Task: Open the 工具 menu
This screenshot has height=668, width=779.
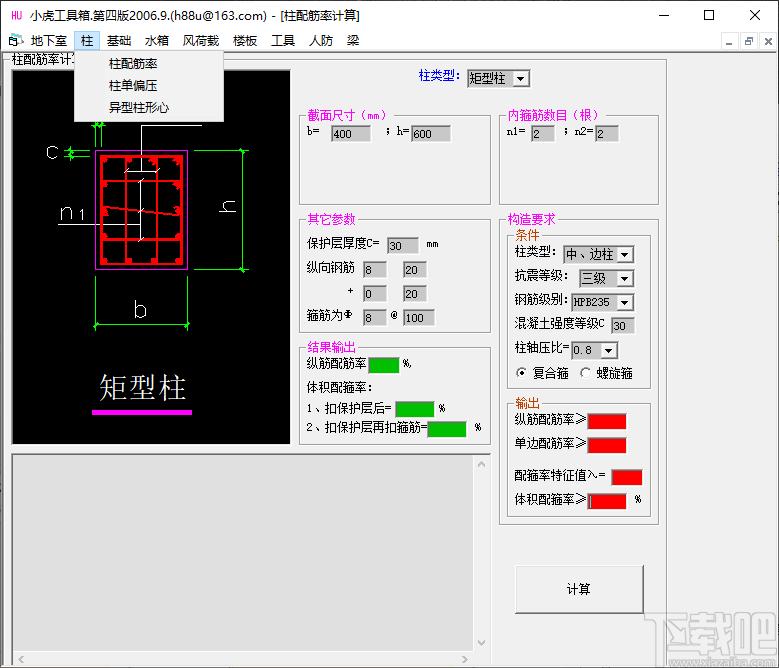Action: point(283,41)
